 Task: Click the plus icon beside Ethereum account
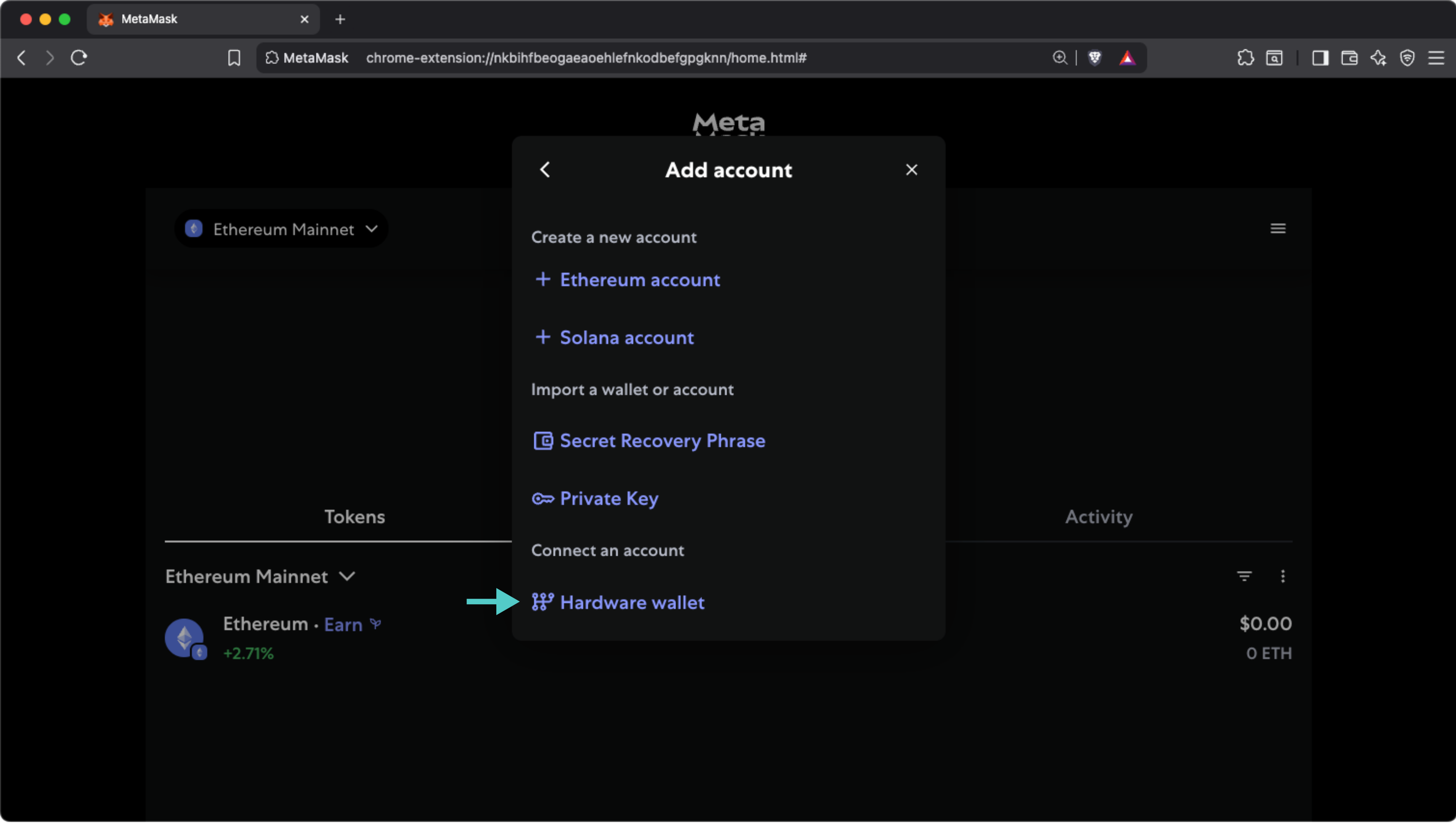coord(543,279)
